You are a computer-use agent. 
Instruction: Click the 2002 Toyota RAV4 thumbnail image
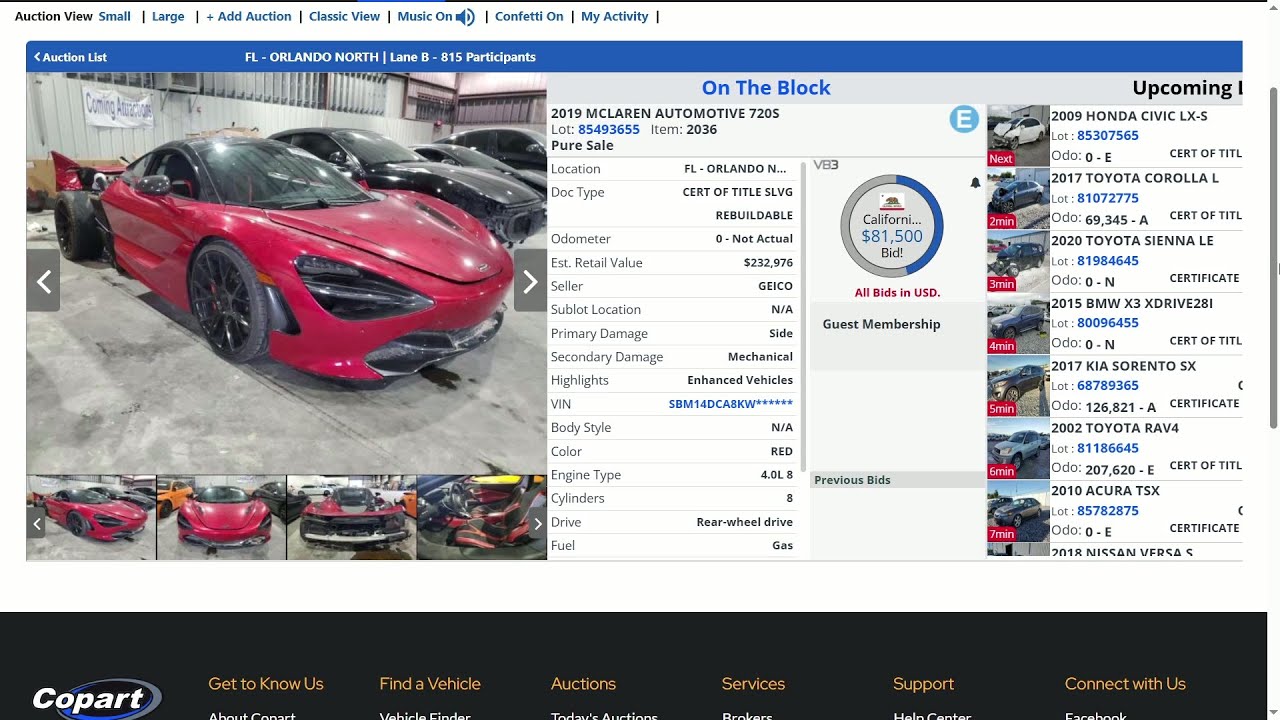pos(1018,448)
